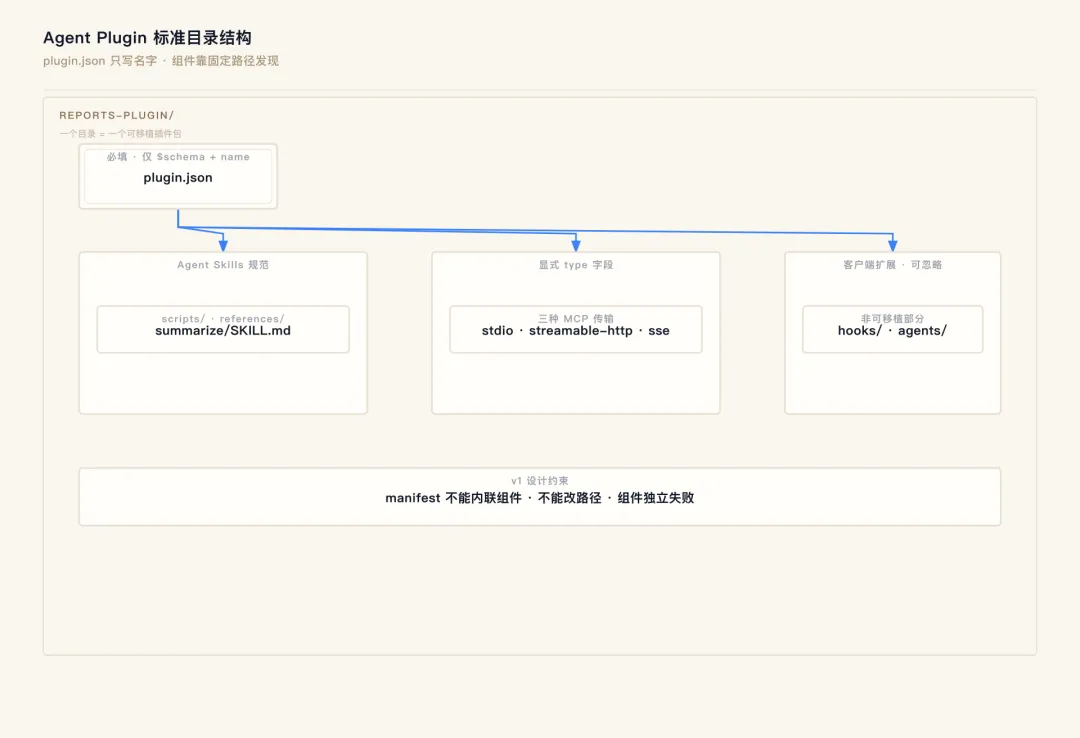Select the 'hooks/ · agents/' box
The width and height of the screenshot is (1080, 738).
[x=893, y=329]
